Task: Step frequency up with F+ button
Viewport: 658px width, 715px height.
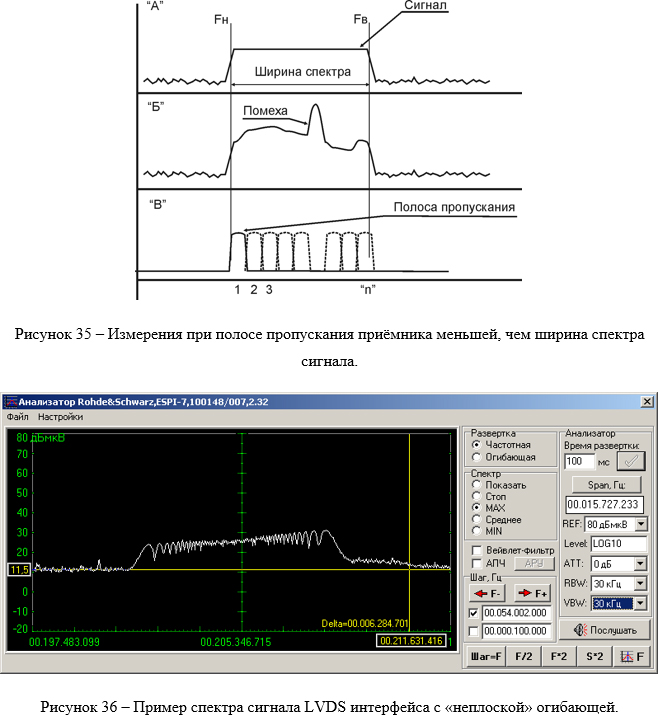Action: pos(532,593)
